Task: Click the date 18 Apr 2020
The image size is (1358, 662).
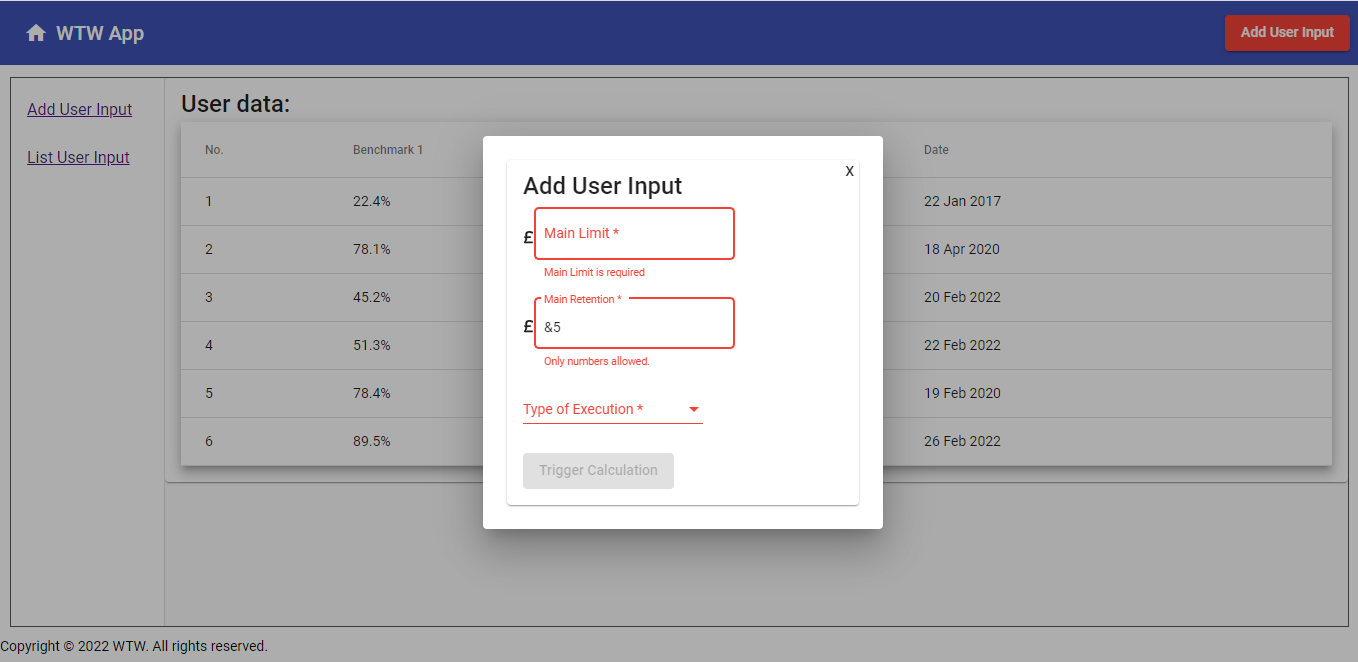Action: 962,249
